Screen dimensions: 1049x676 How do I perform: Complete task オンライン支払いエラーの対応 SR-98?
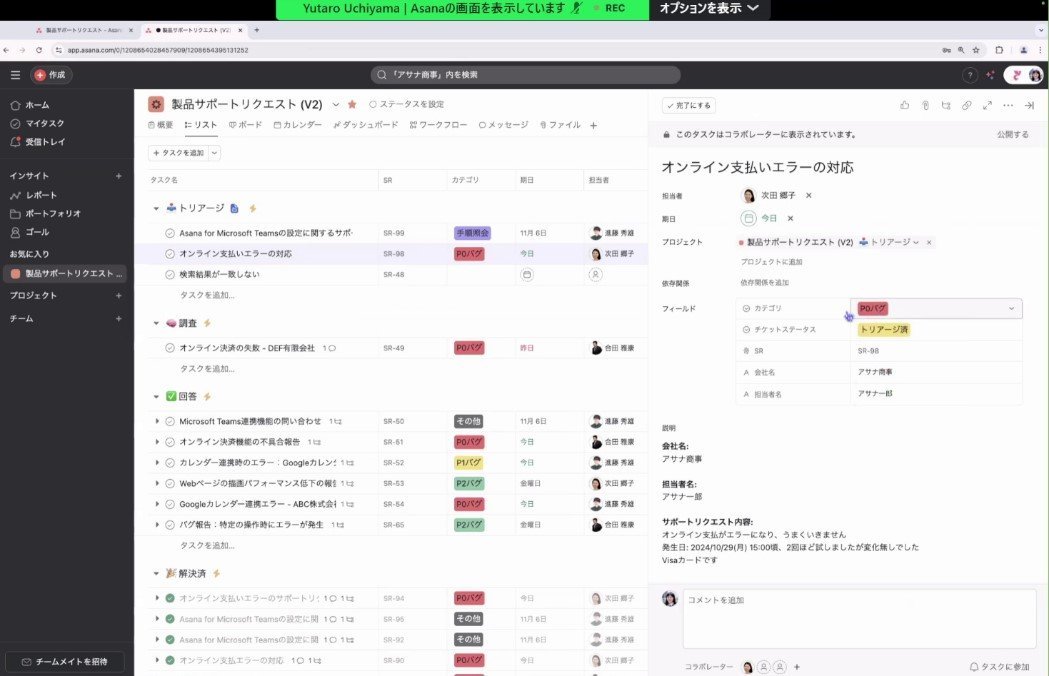pos(170,254)
